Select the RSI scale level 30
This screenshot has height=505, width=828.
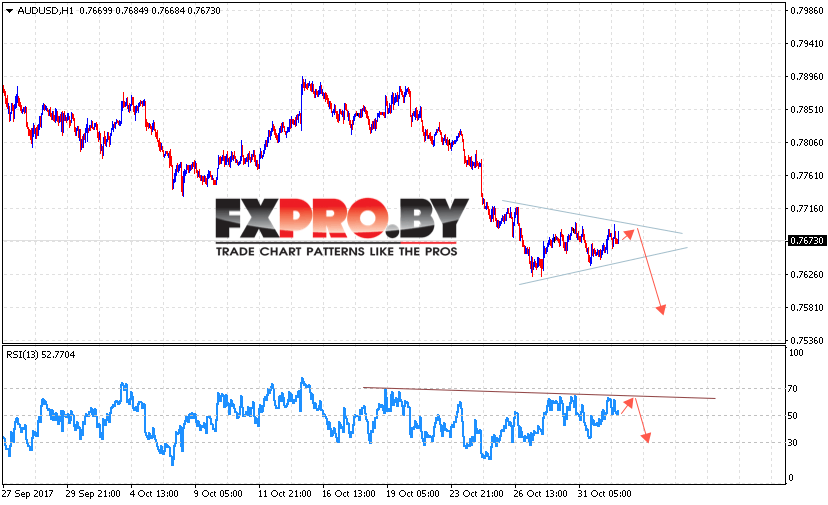[793, 443]
